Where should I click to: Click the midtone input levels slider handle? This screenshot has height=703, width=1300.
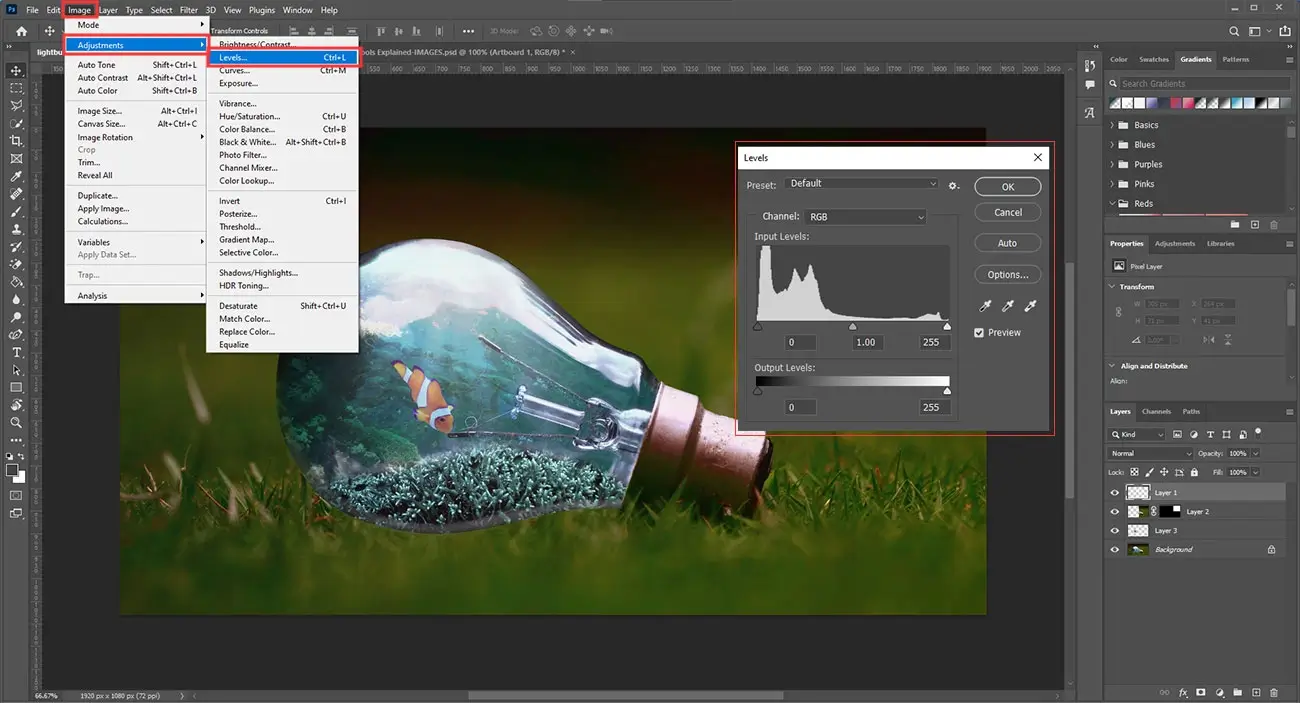853,326
